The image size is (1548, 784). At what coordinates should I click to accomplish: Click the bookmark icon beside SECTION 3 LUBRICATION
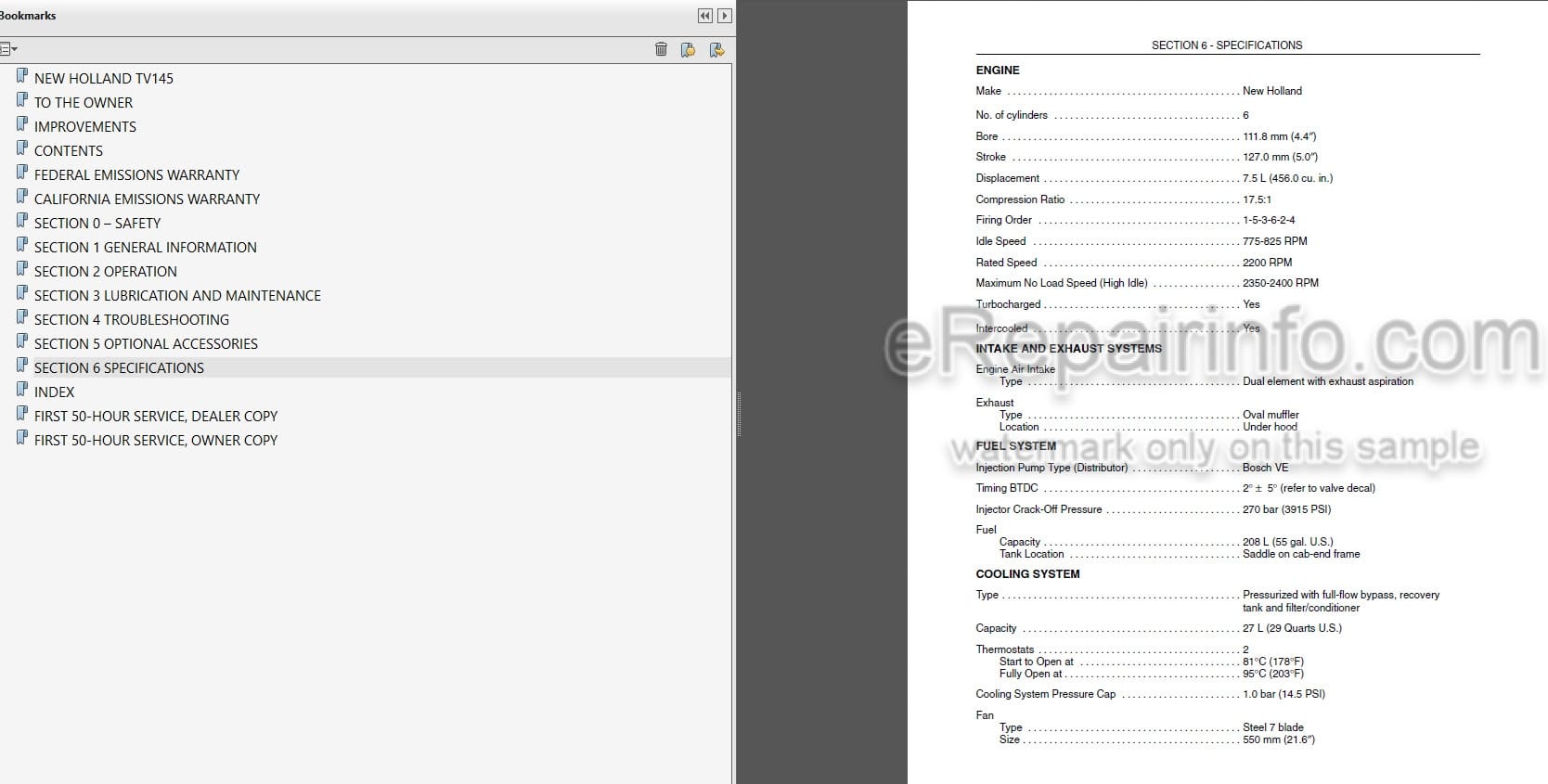(22, 293)
